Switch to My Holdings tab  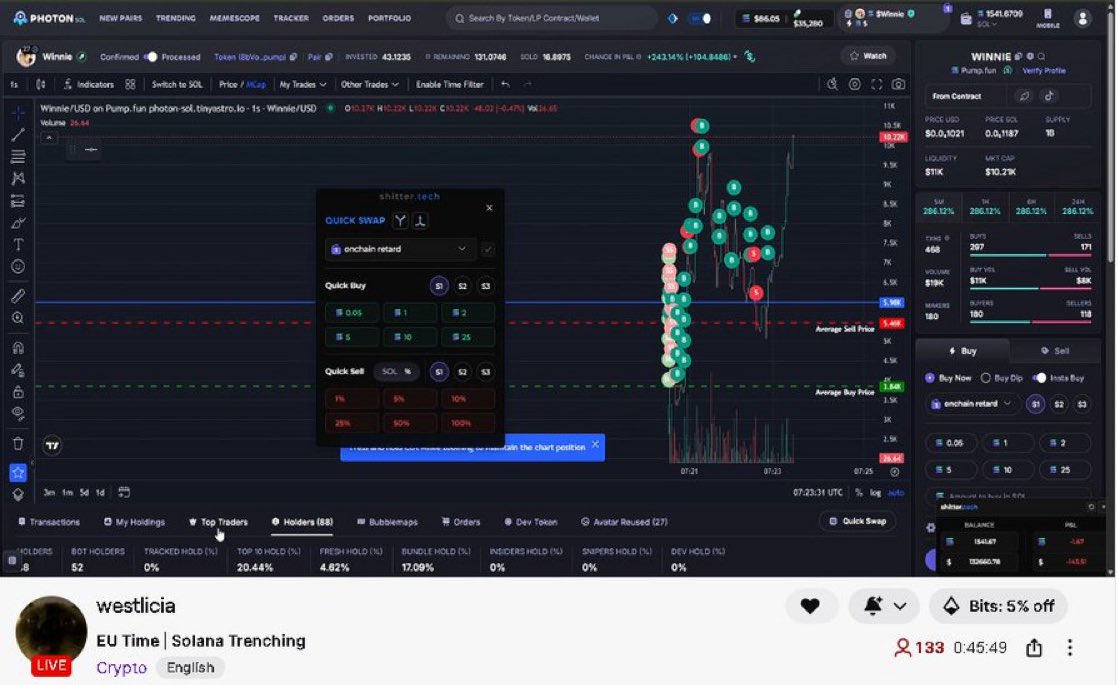pyautogui.click(x=134, y=522)
